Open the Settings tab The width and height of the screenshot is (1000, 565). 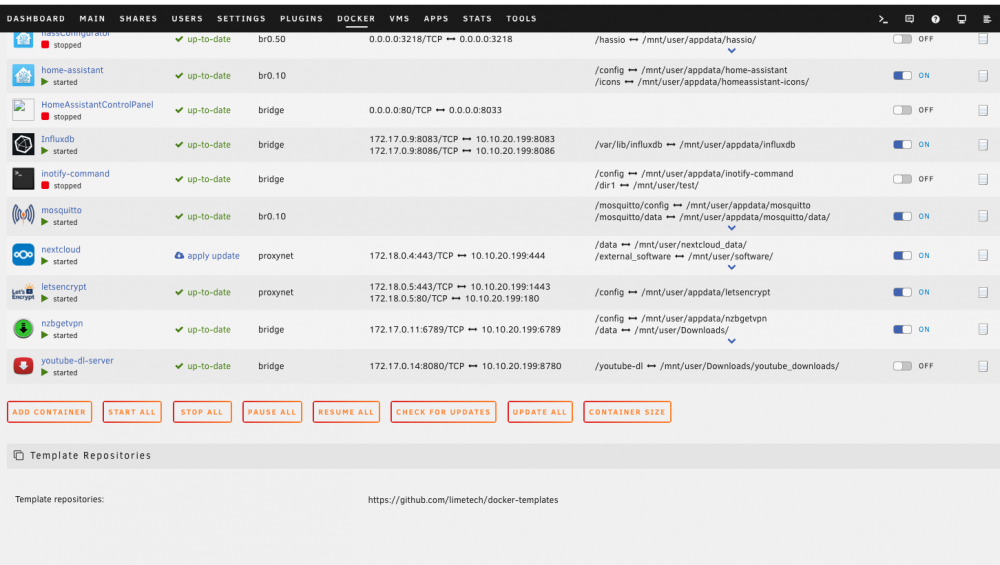(241, 18)
